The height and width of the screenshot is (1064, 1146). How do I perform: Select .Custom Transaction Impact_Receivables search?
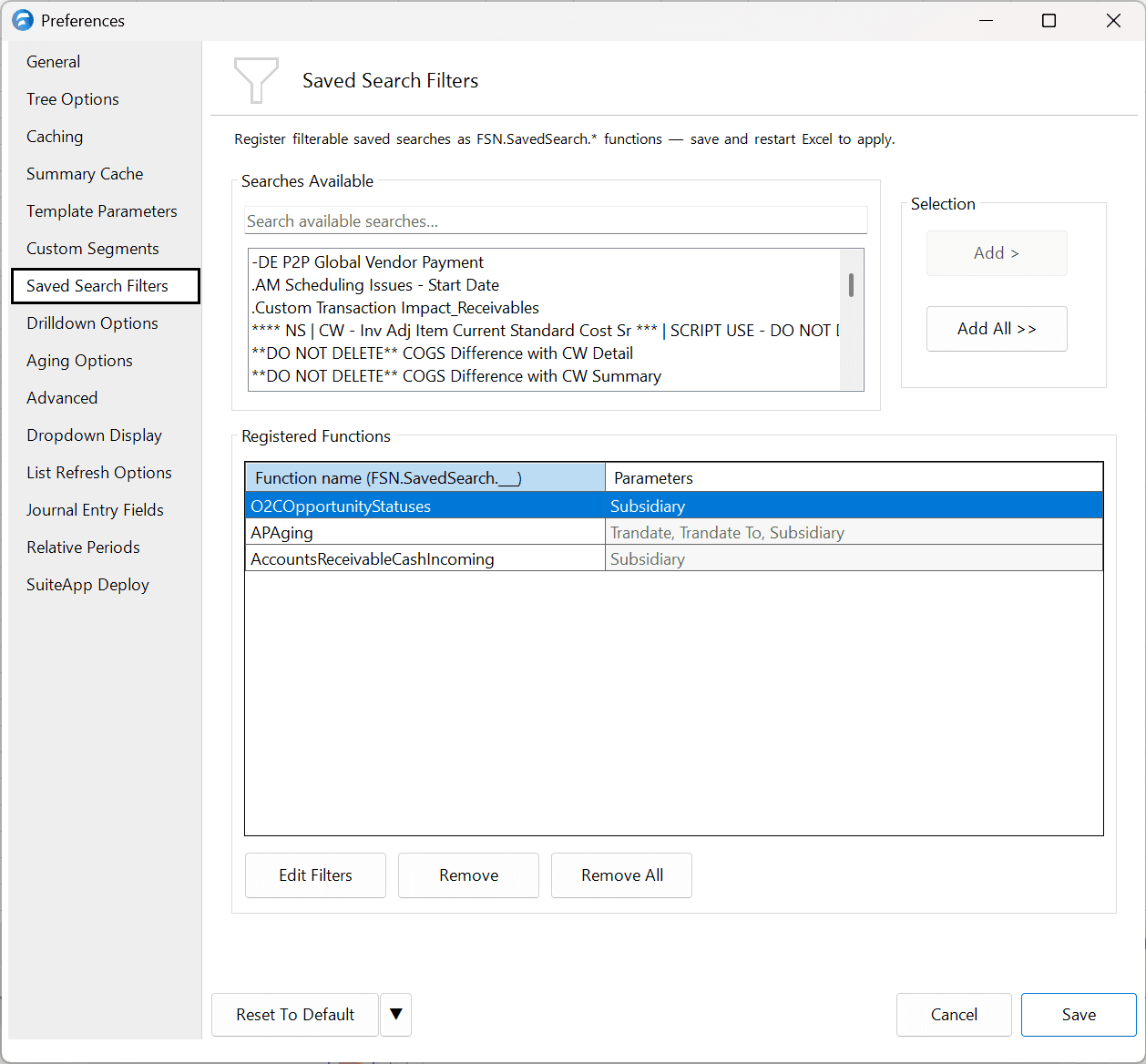coord(545,308)
